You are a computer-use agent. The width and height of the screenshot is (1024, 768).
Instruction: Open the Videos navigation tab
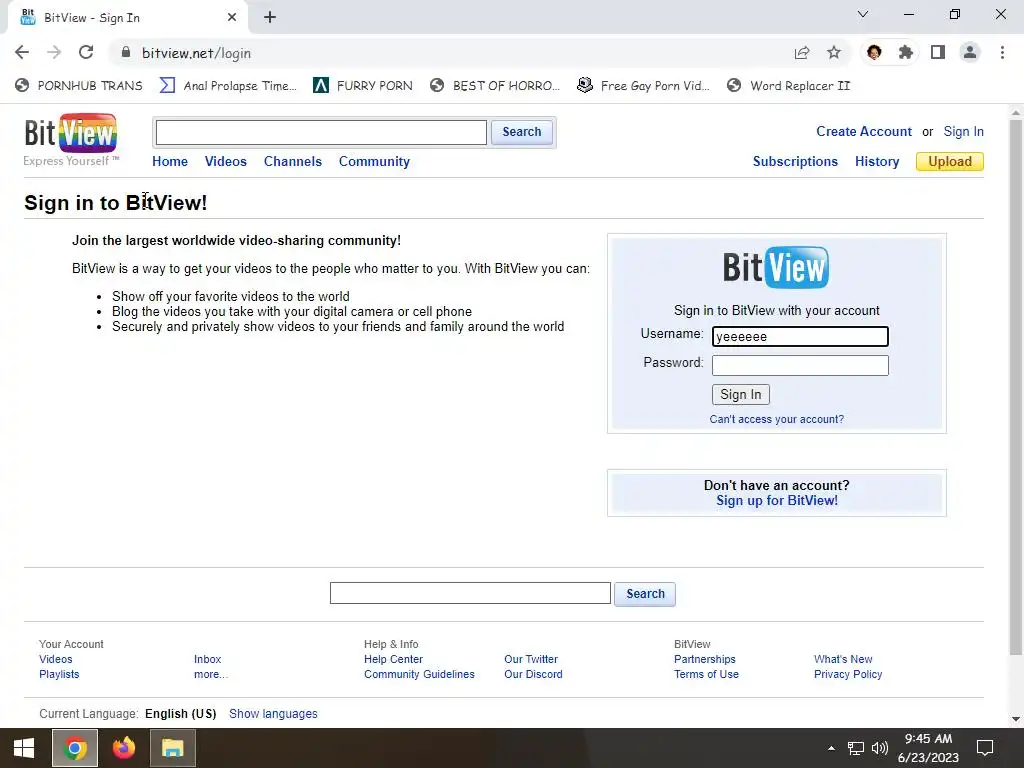point(225,161)
